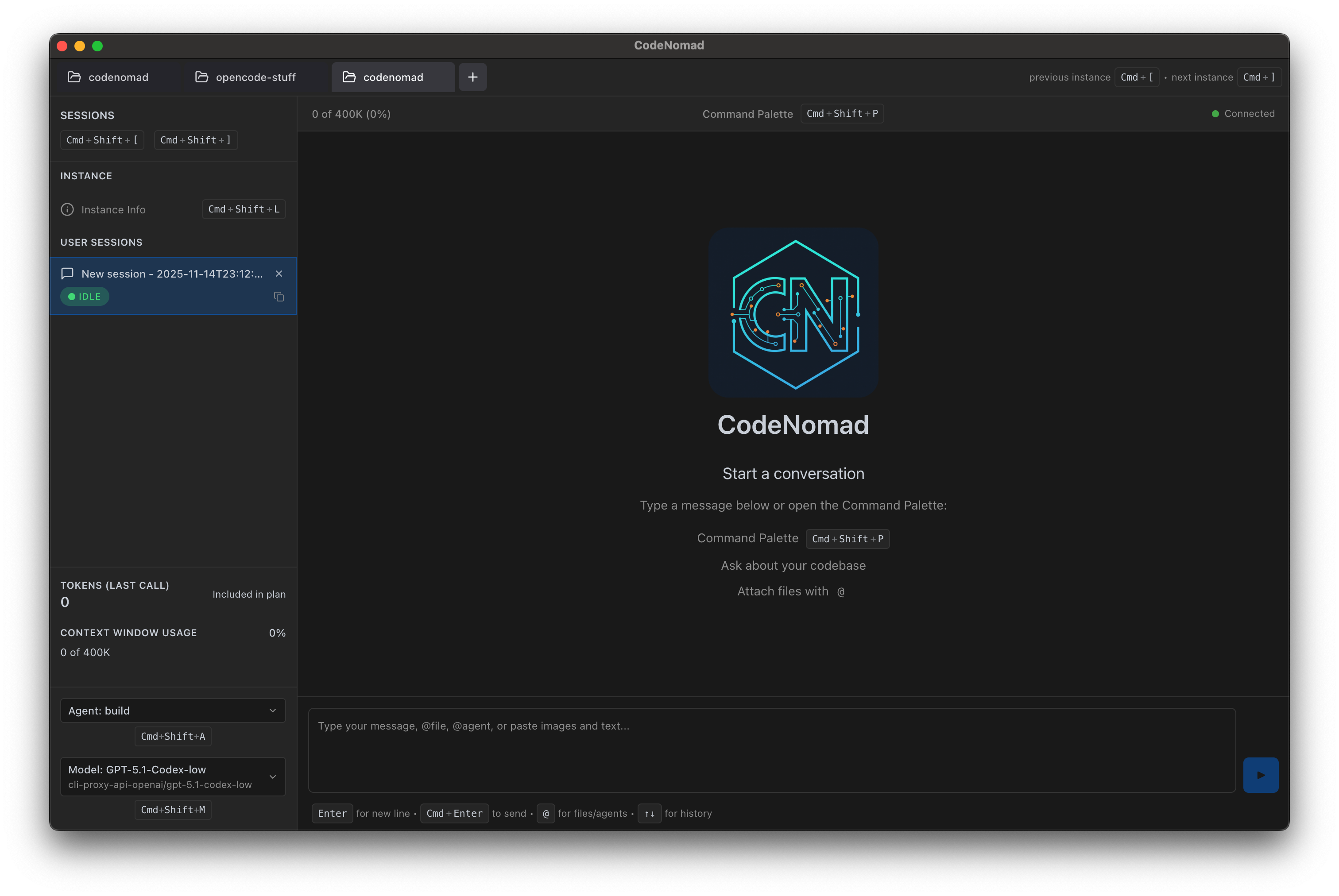Open the Model GPT-5.1-Codex-low dropdown
Image resolution: width=1339 pixels, height=896 pixels.
point(173,776)
